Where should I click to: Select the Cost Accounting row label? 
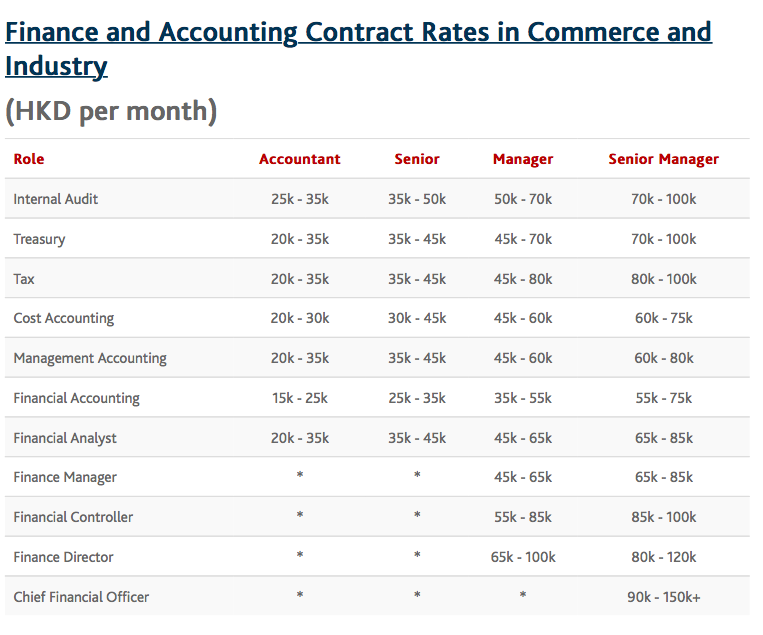64,318
